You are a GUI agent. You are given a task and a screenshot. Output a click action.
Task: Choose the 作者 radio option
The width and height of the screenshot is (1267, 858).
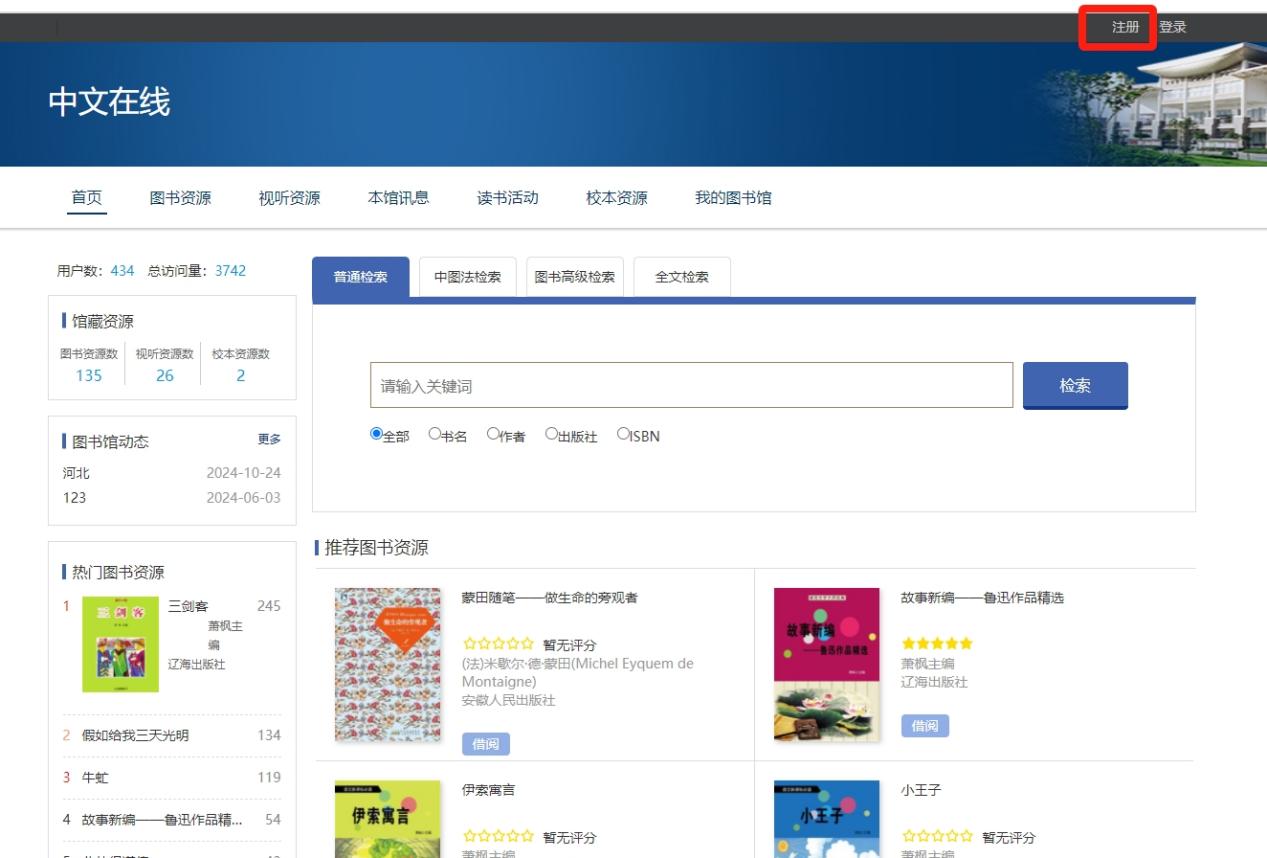(493, 434)
